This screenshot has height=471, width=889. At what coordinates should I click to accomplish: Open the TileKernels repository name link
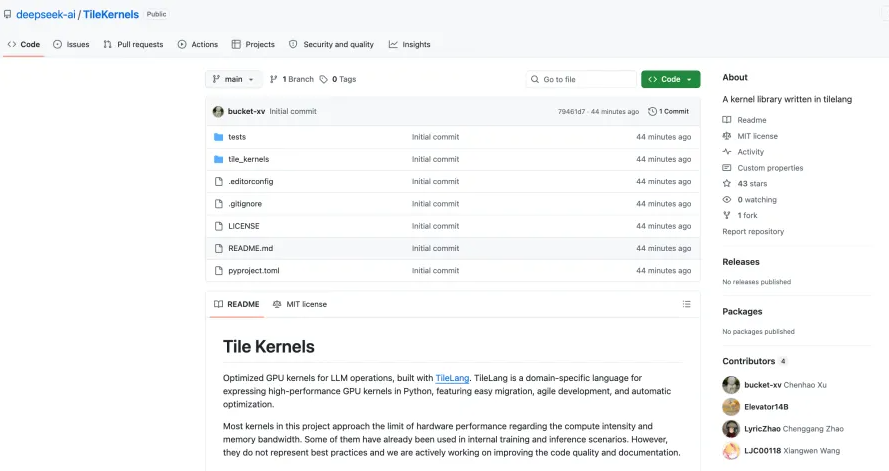111,15
